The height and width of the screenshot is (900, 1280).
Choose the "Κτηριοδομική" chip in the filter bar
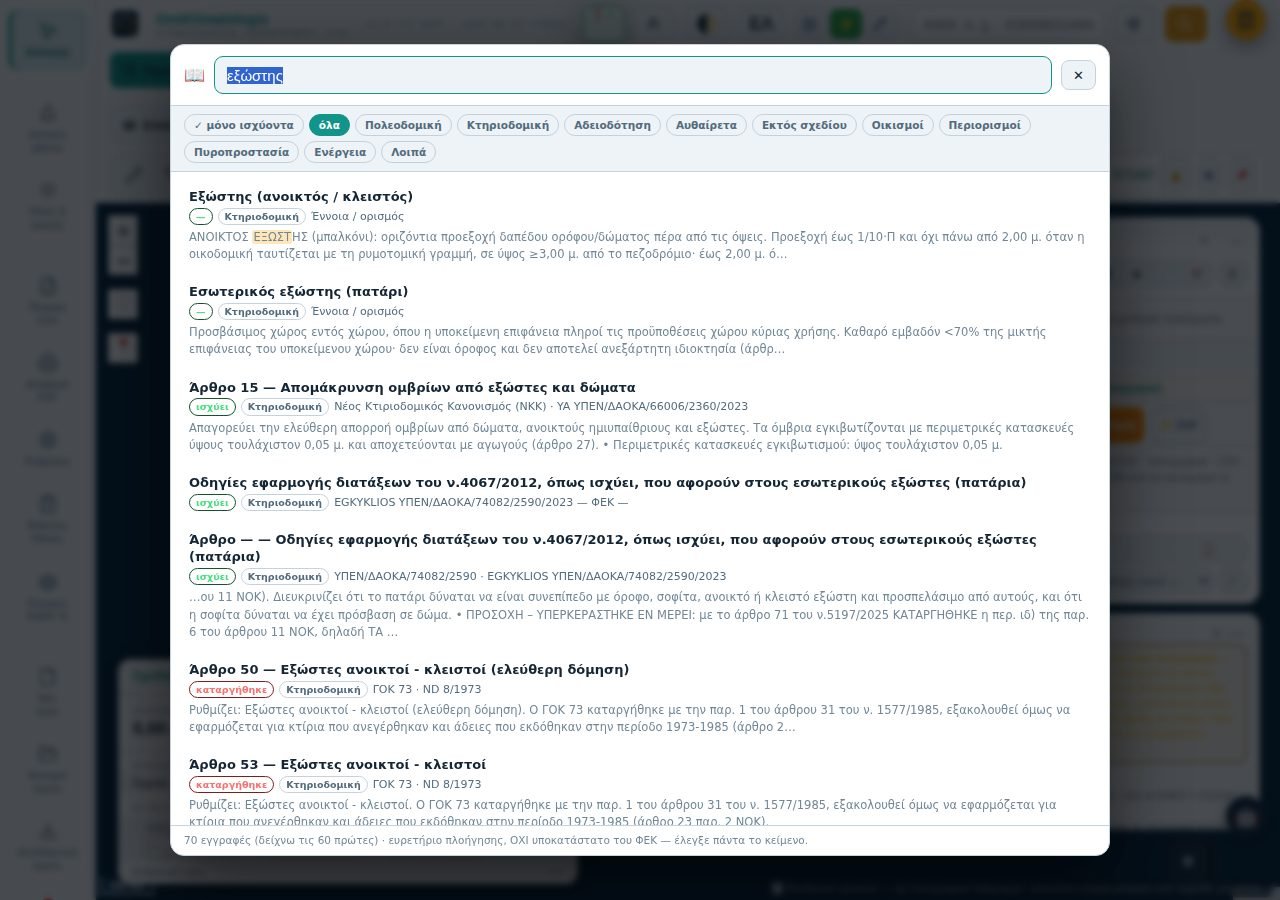pos(508,125)
